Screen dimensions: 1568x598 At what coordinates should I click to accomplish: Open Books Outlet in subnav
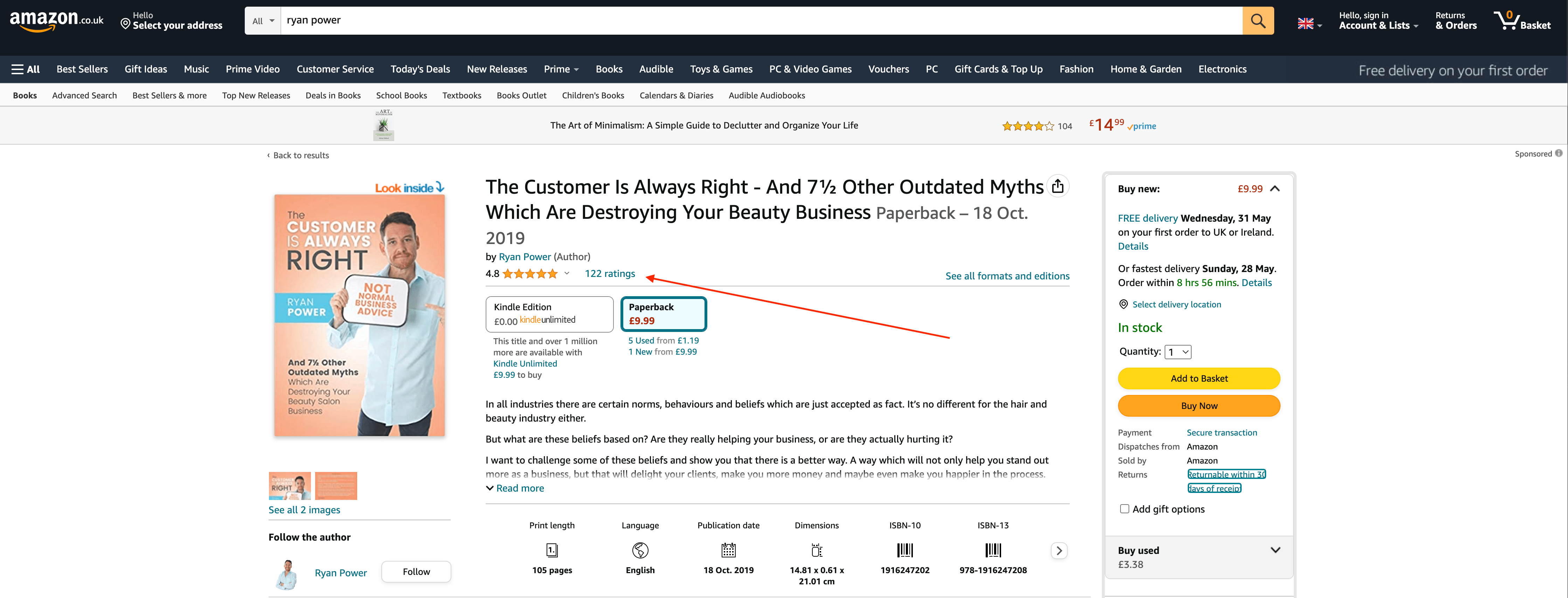[521, 96]
